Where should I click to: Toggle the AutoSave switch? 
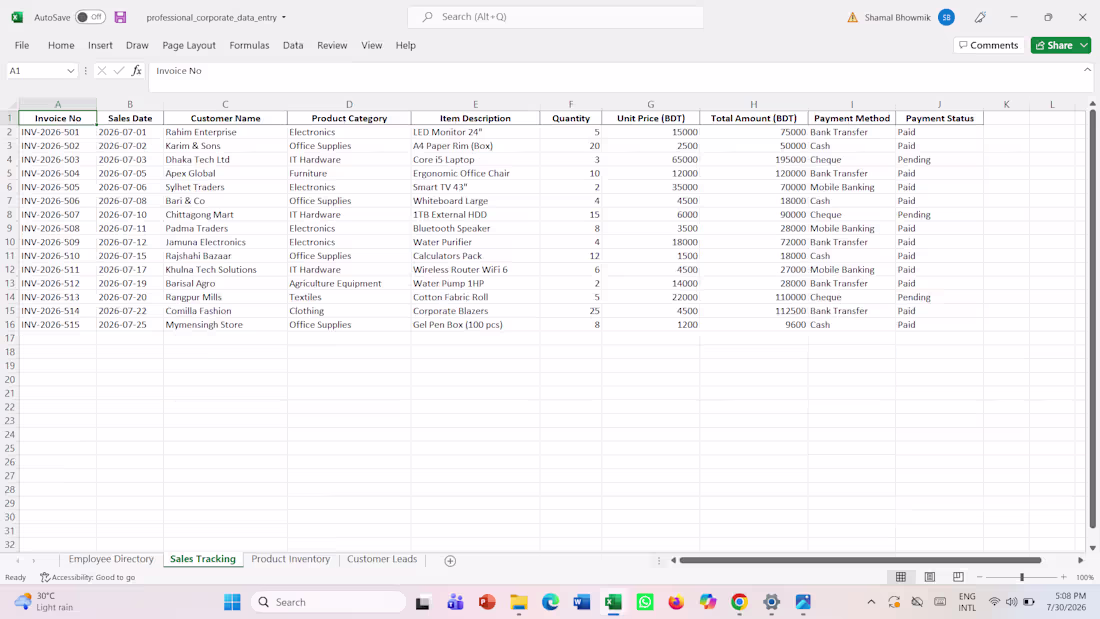90,17
